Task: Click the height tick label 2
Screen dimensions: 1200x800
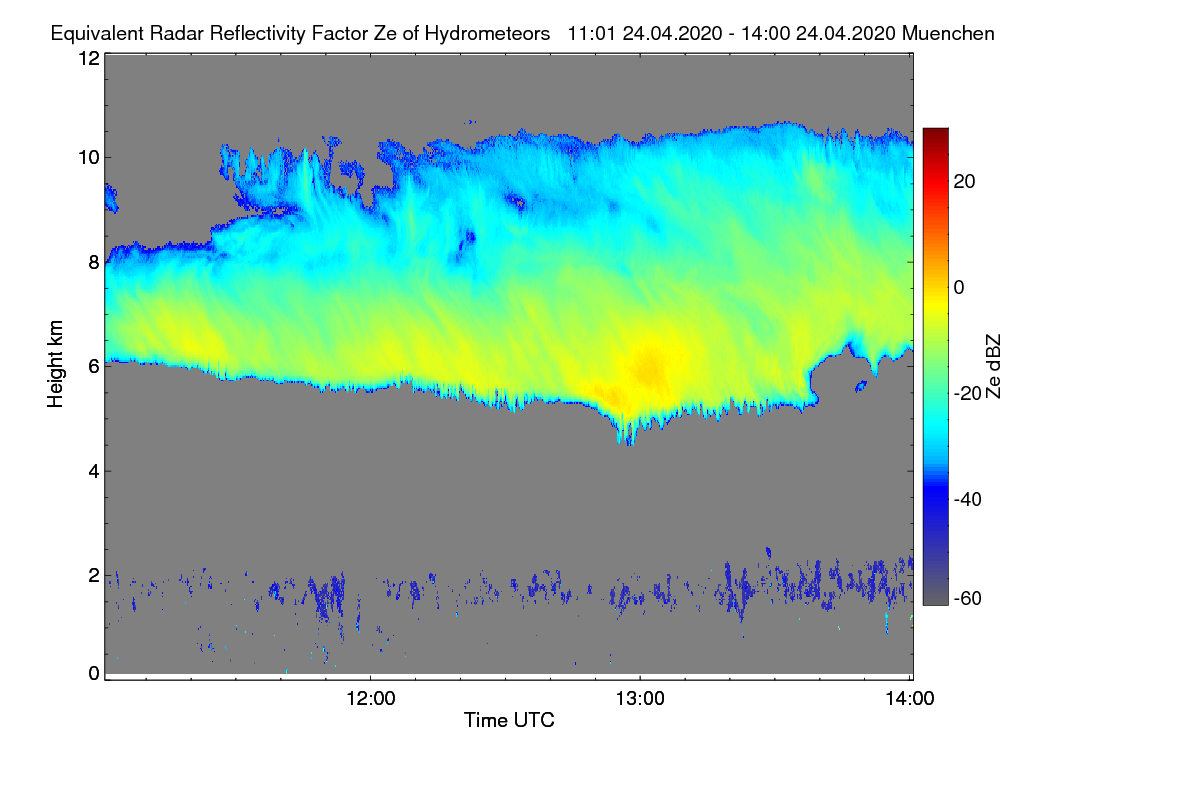Action: [x=93, y=575]
